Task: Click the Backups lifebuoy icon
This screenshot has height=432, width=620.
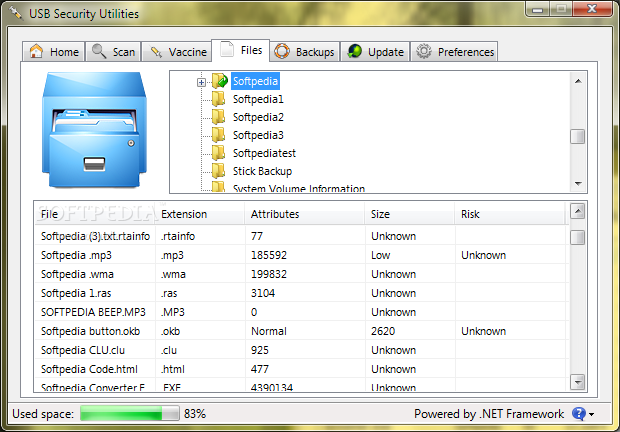Action: coord(282,51)
